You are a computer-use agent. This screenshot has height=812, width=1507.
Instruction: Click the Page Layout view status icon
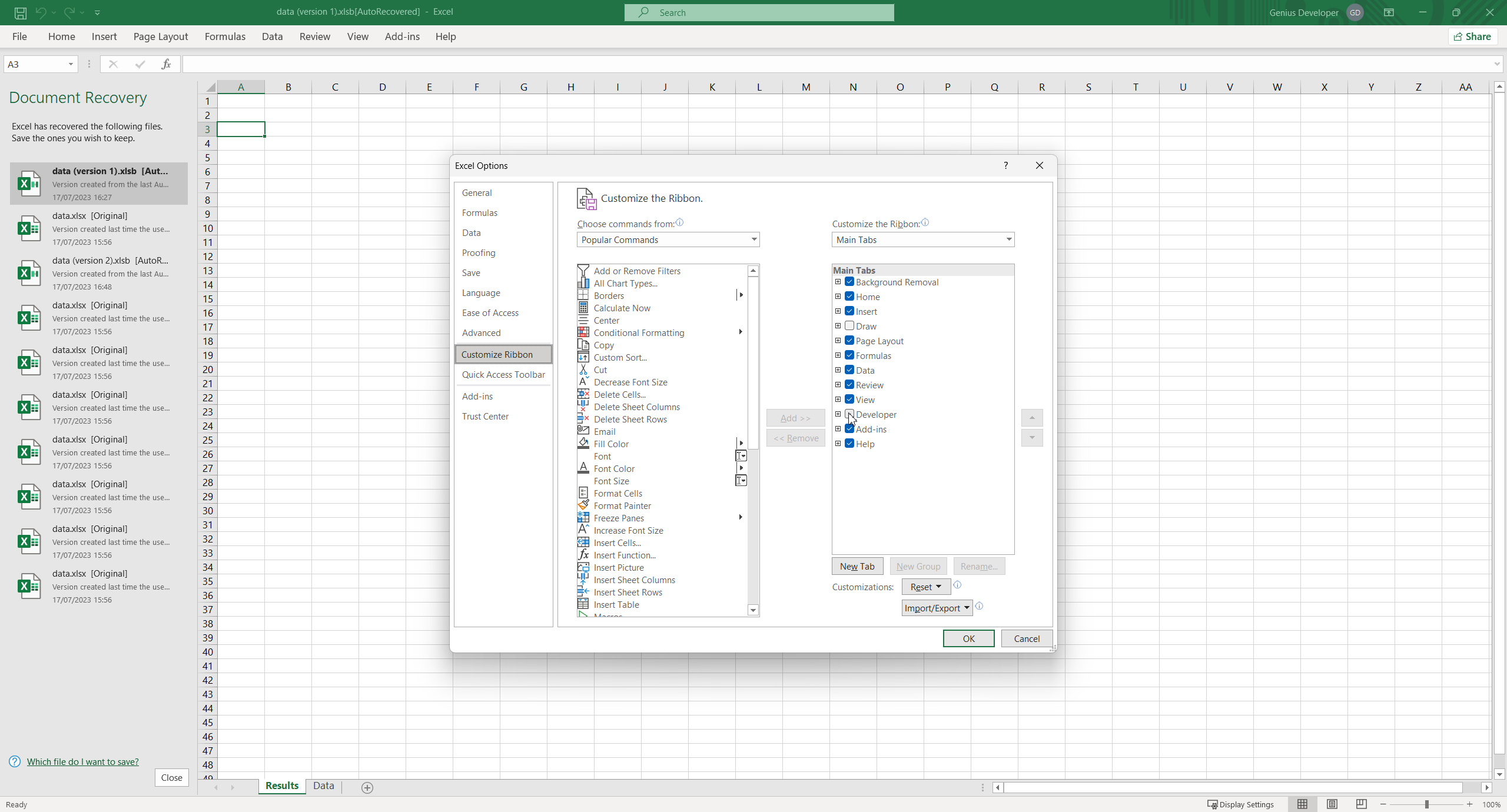click(x=1332, y=804)
